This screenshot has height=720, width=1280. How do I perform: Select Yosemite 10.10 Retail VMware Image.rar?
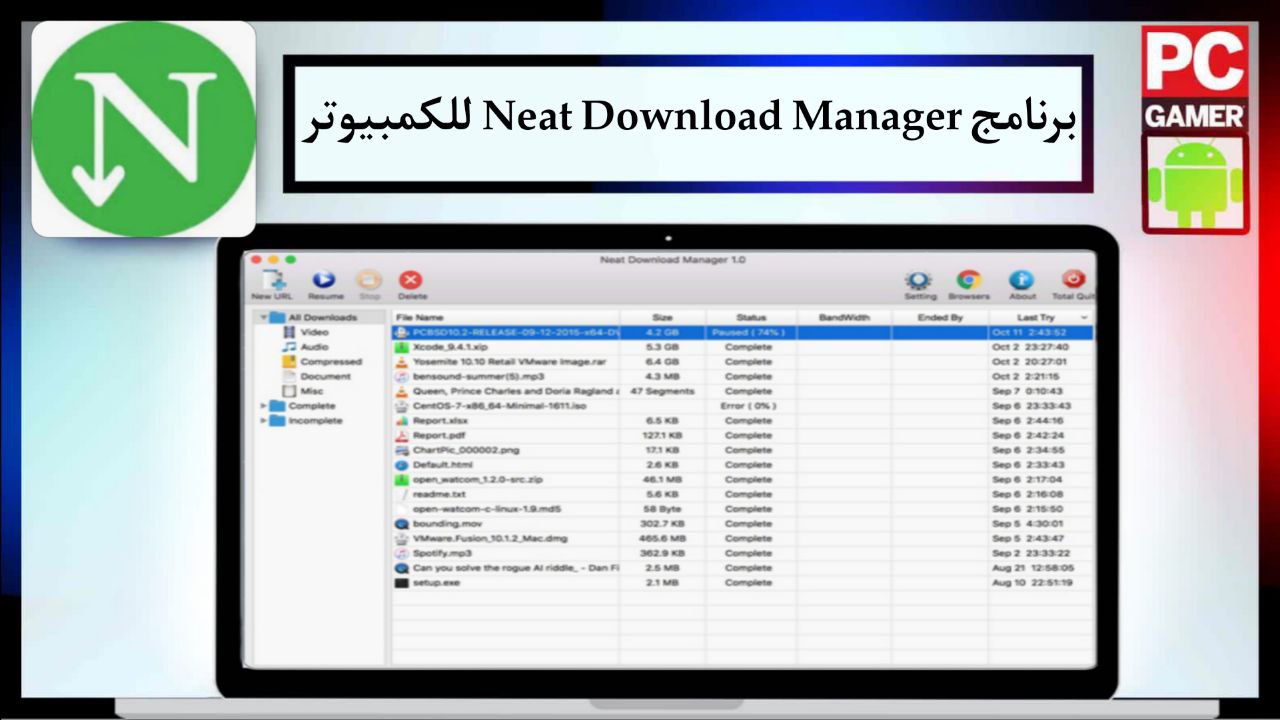[x=742, y=362]
